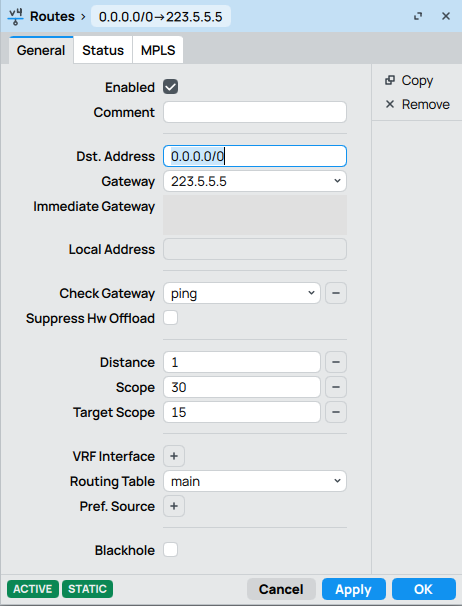Expand the Routing Table main dropdown
462x606 pixels.
point(255,481)
